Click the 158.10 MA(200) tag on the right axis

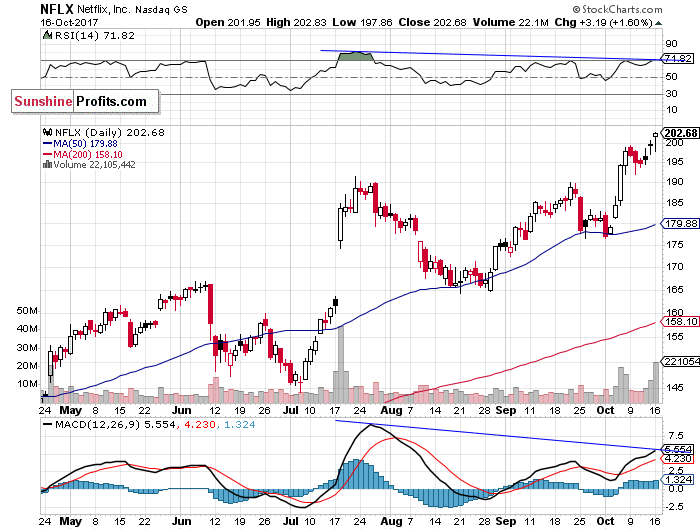pos(680,321)
